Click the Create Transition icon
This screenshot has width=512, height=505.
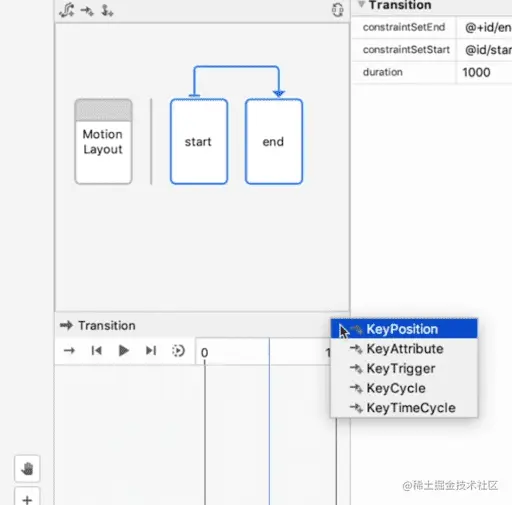tap(87, 11)
